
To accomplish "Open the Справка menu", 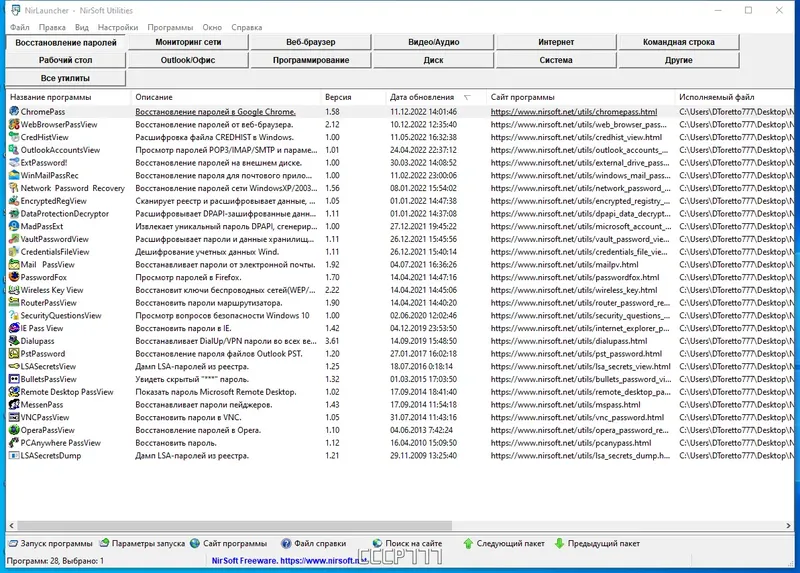I will pyautogui.click(x=246, y=27).
